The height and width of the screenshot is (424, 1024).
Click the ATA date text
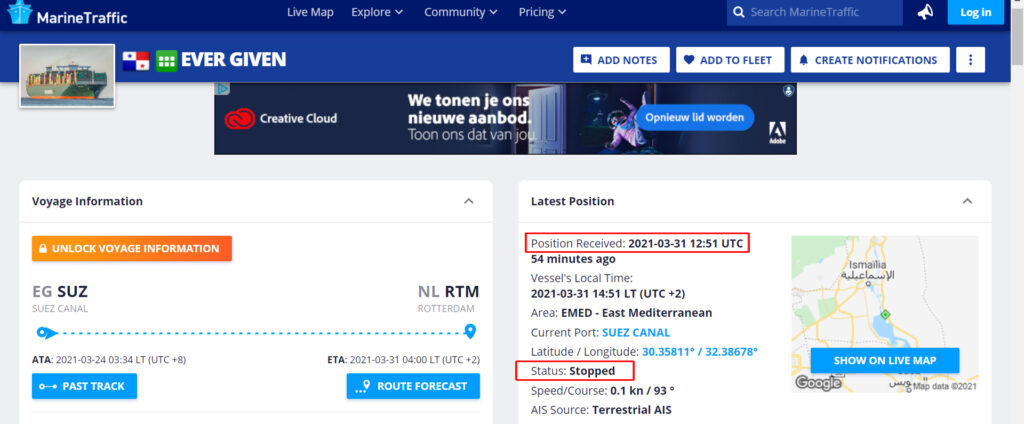click(121, 360)
